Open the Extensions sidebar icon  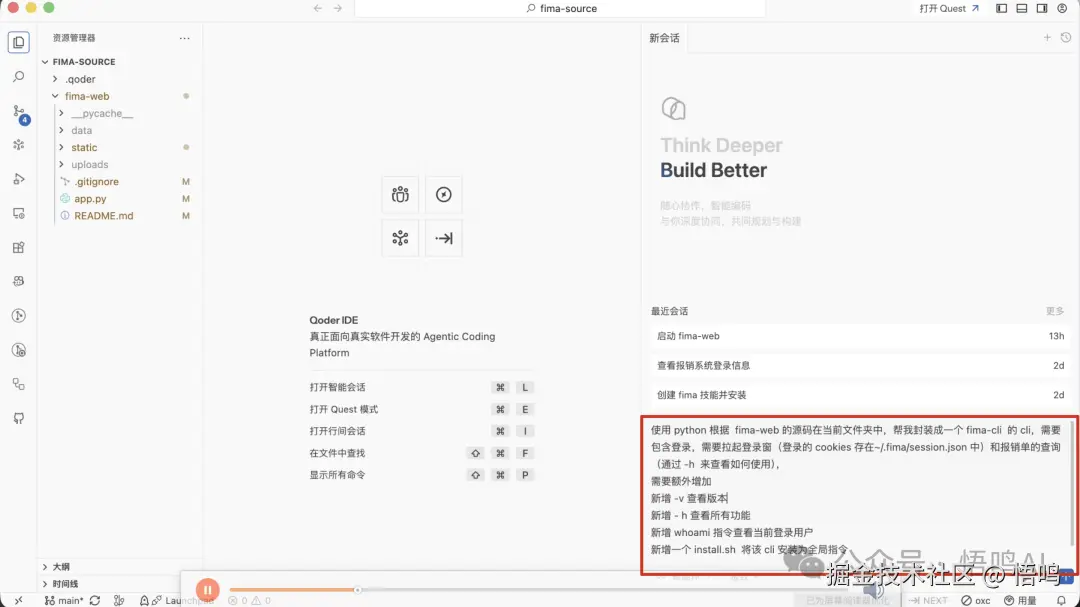tap(19, 247)
